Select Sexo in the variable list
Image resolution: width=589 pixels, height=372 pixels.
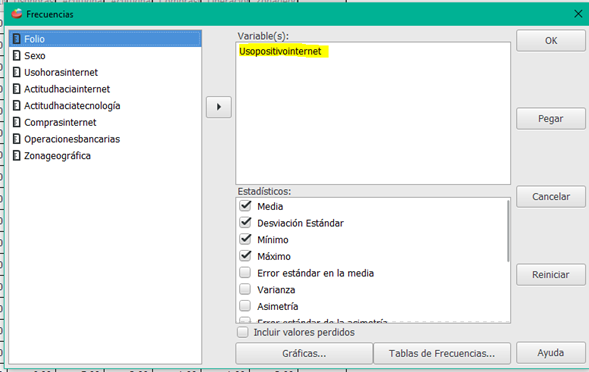(105, 56)
